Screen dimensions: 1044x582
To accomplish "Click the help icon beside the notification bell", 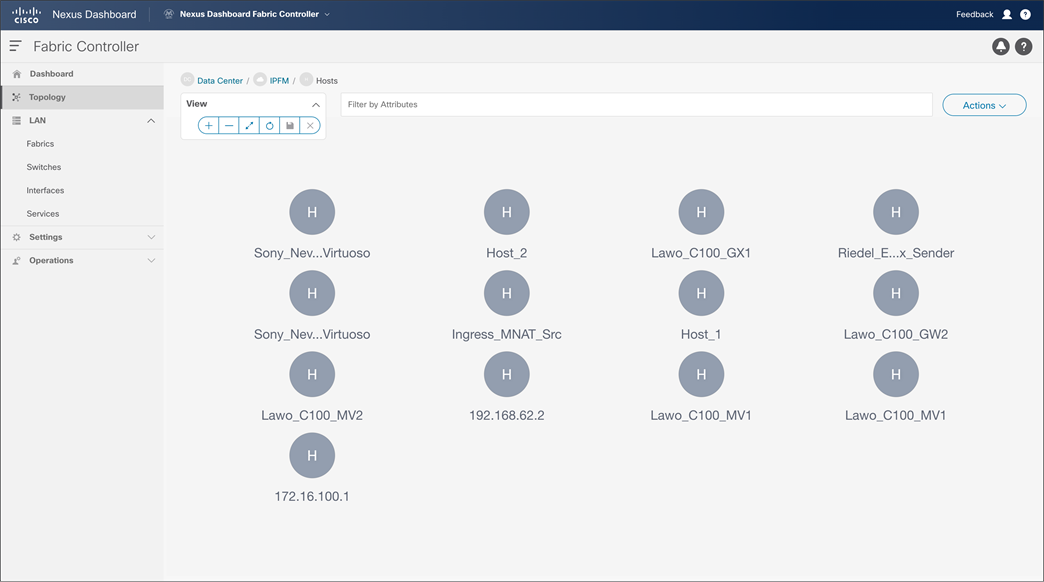I will (x=1023, y=47).
